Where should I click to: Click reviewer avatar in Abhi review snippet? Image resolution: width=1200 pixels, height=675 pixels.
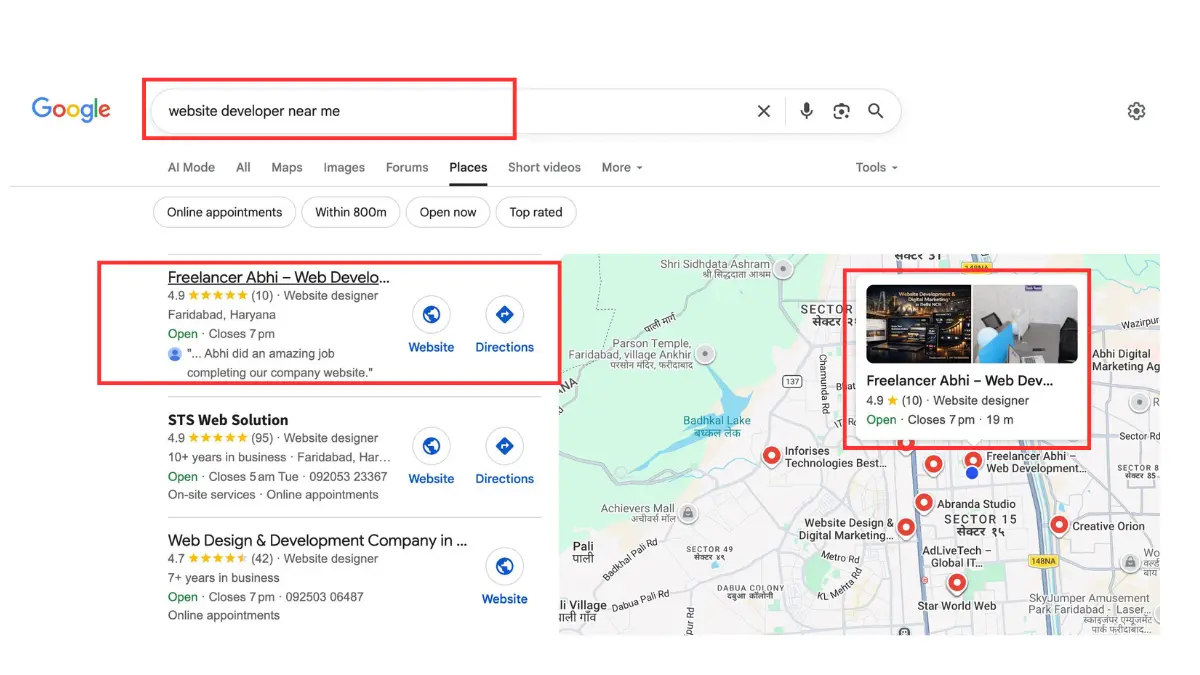point(175,354)
